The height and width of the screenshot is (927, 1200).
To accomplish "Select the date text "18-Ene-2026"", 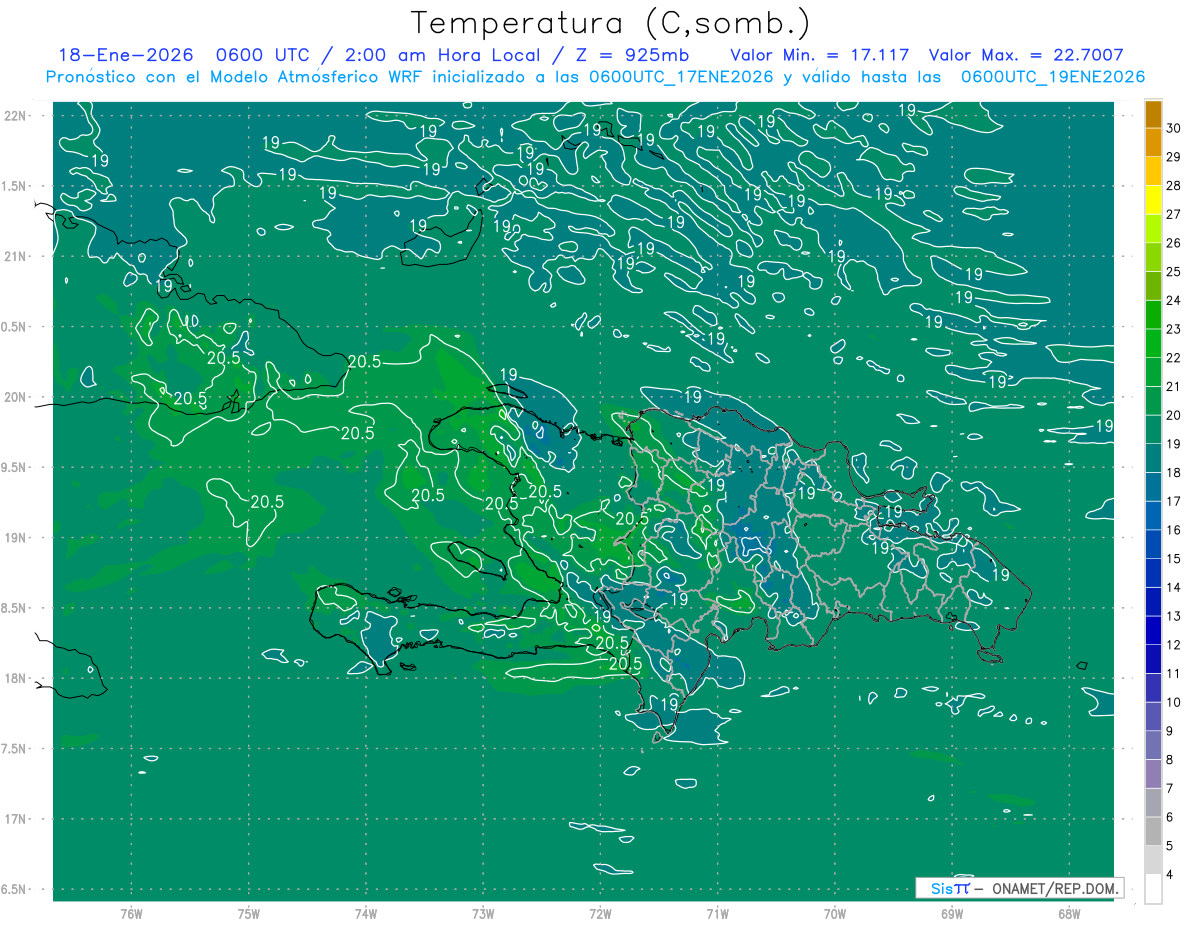I will [x=125, y=55].
